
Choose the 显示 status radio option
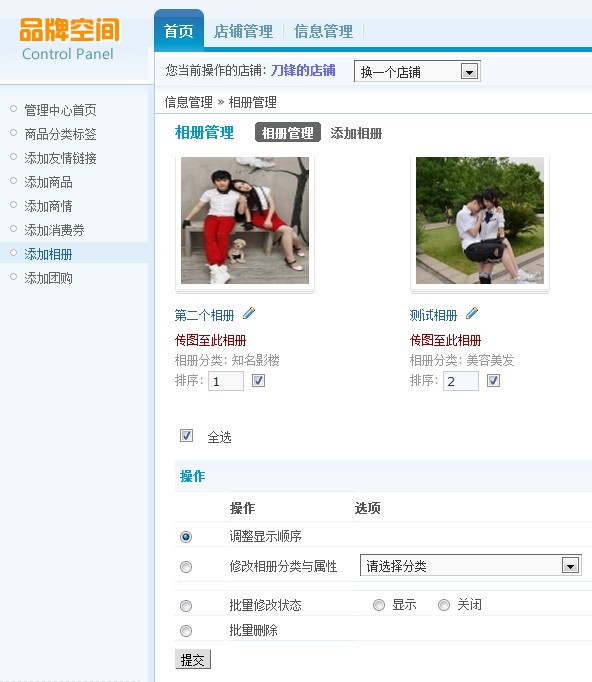click(379, 605)
